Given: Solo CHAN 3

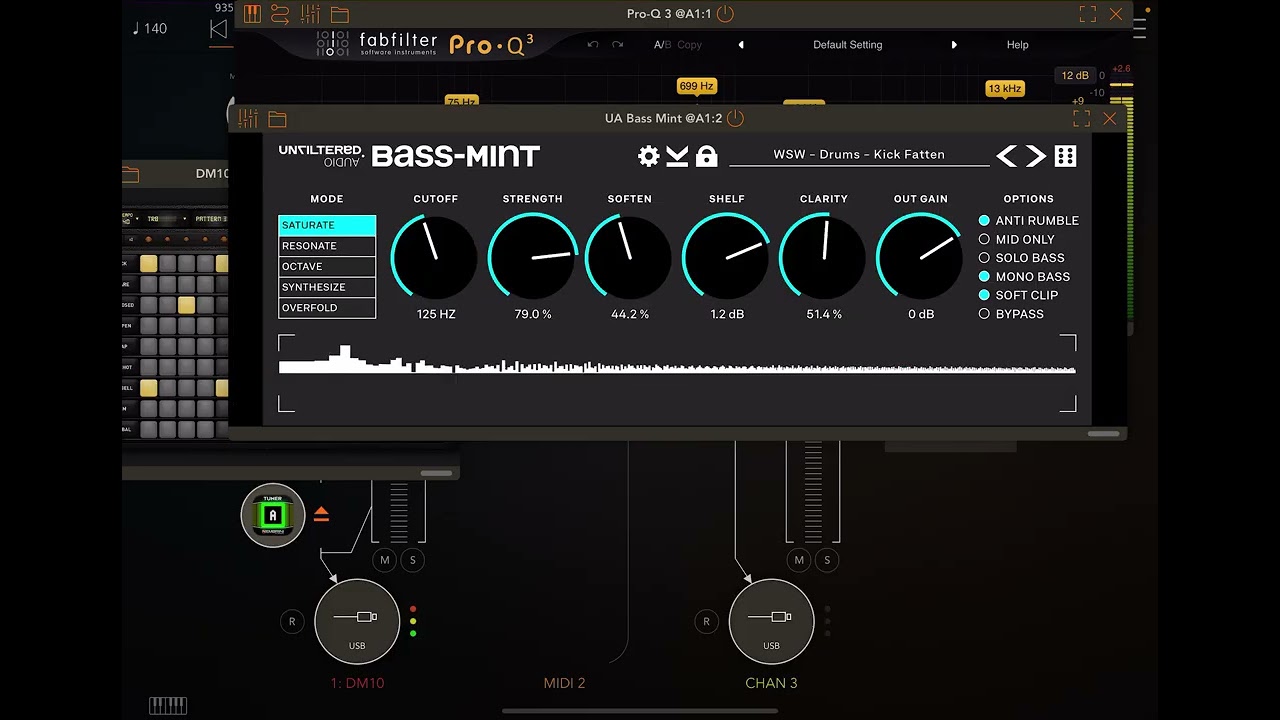Looking at the screenshot, I should [x=826, y=560].
